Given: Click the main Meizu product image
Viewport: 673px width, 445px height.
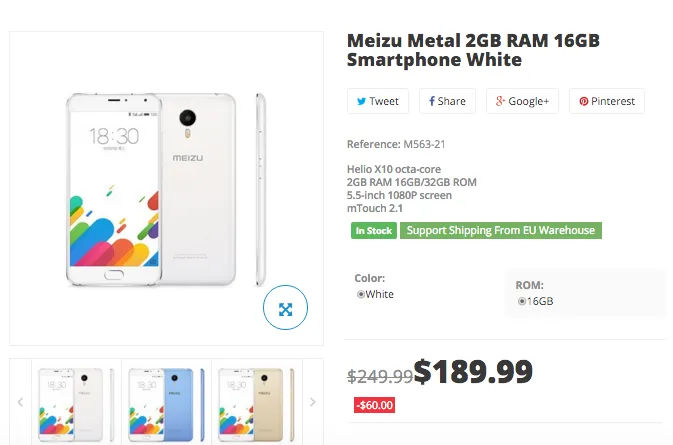Looking at the screenshot, I should 166,187.
